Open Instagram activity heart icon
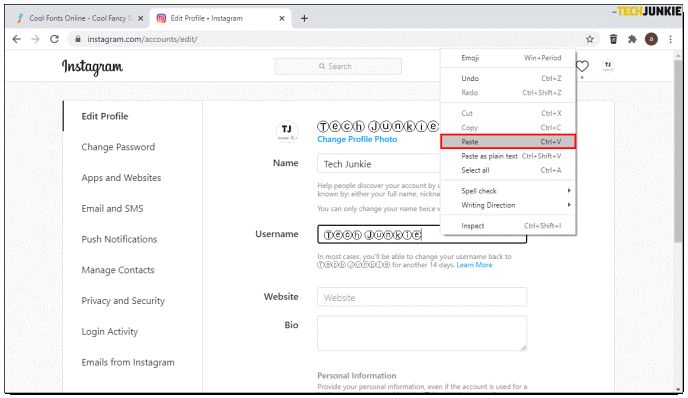 click(x=582, y=66)
